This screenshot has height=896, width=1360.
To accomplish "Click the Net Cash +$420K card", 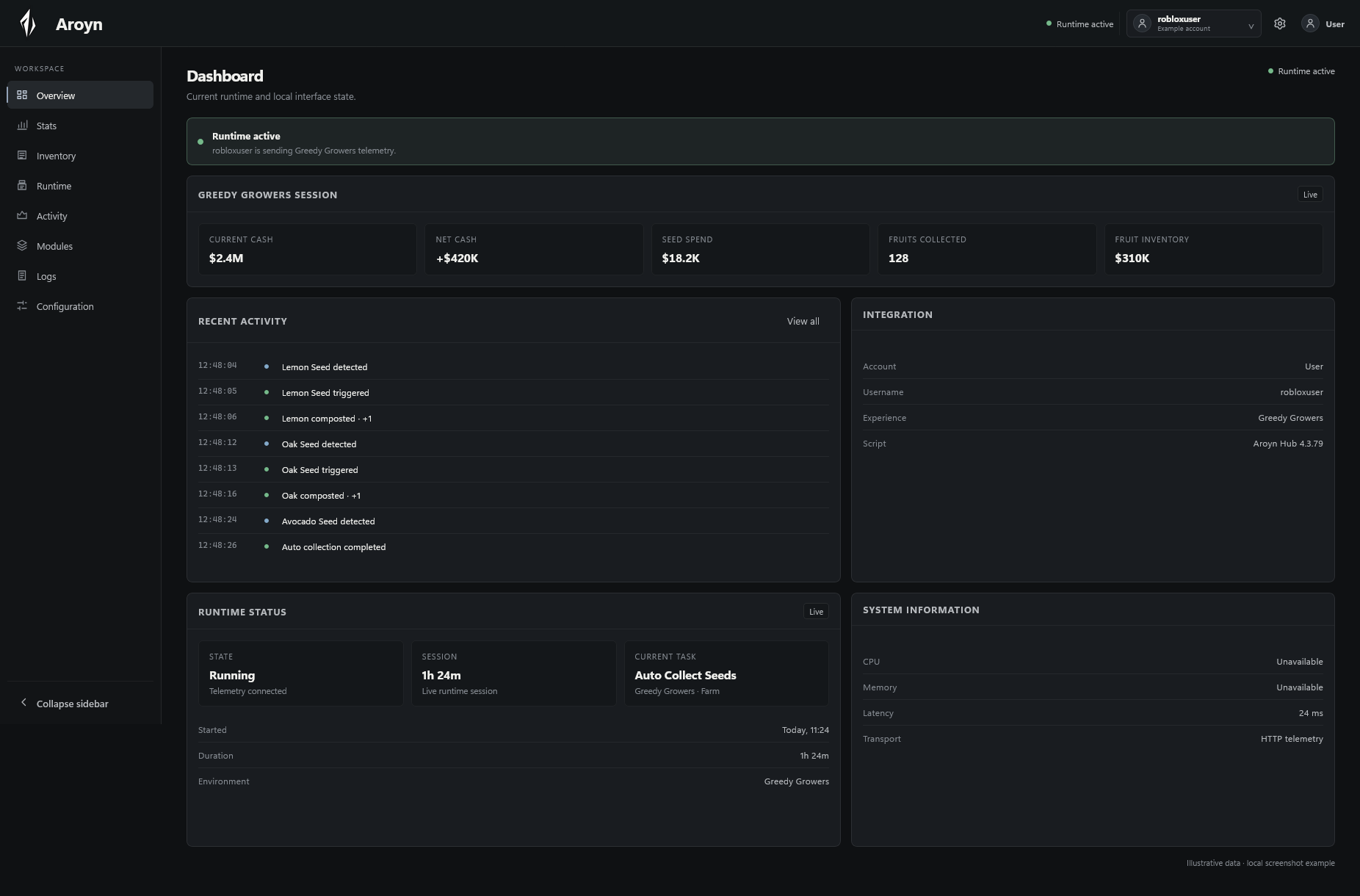I will pyautogui.click(x=534, y=250).
